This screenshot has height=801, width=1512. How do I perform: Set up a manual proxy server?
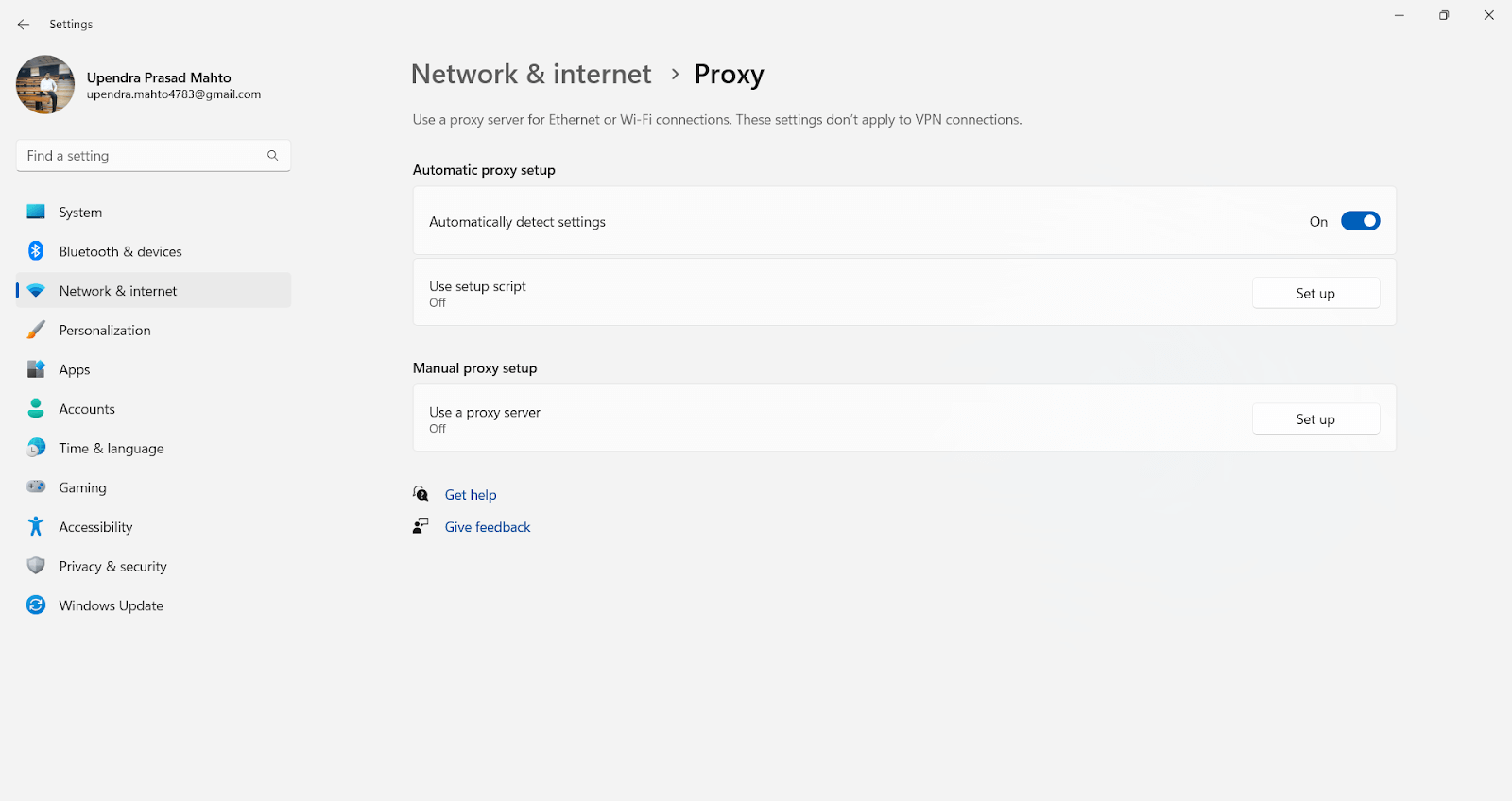pos(1315,418)
